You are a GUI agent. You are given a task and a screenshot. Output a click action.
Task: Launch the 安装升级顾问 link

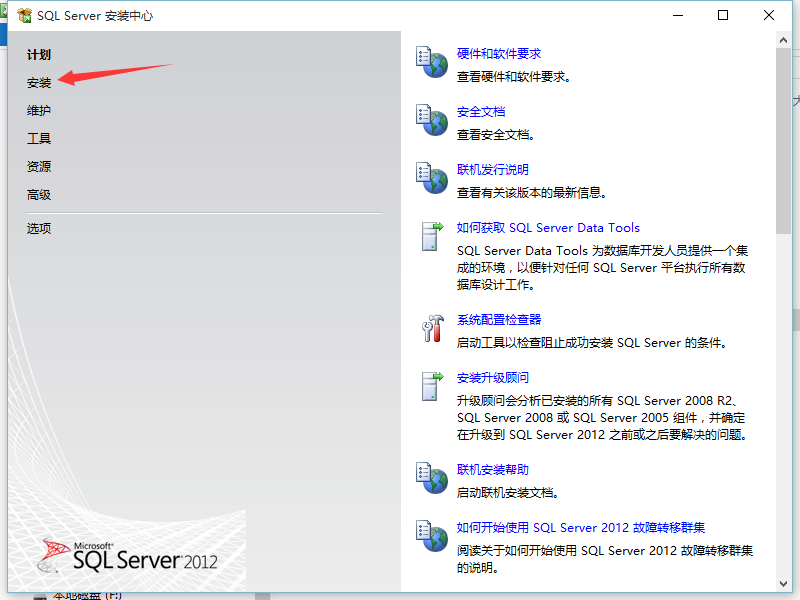[x=492, y=378]
